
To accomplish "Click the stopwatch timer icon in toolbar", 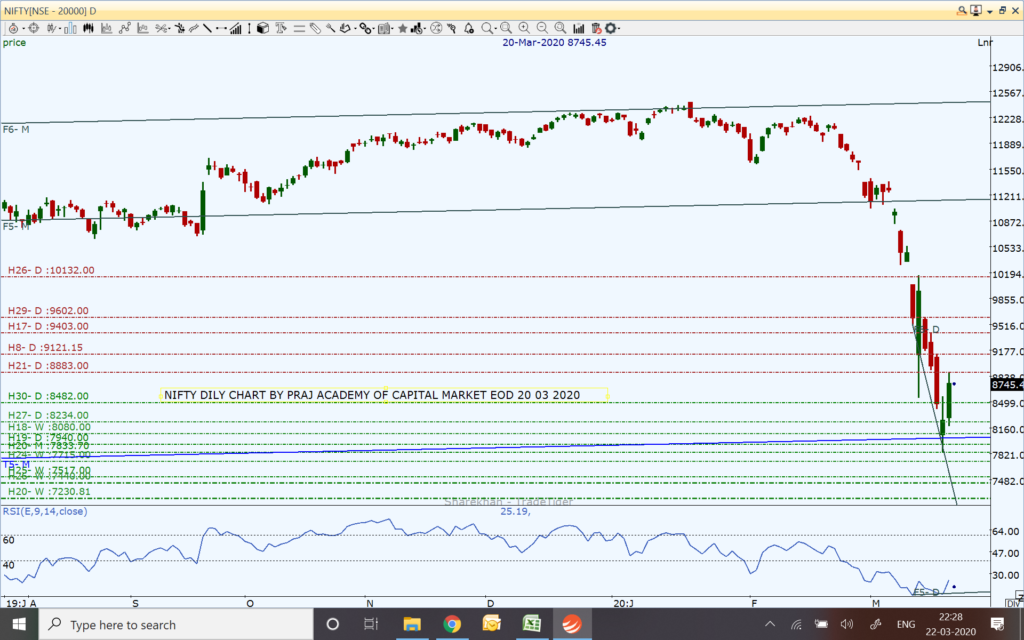I will coord(14,28).
